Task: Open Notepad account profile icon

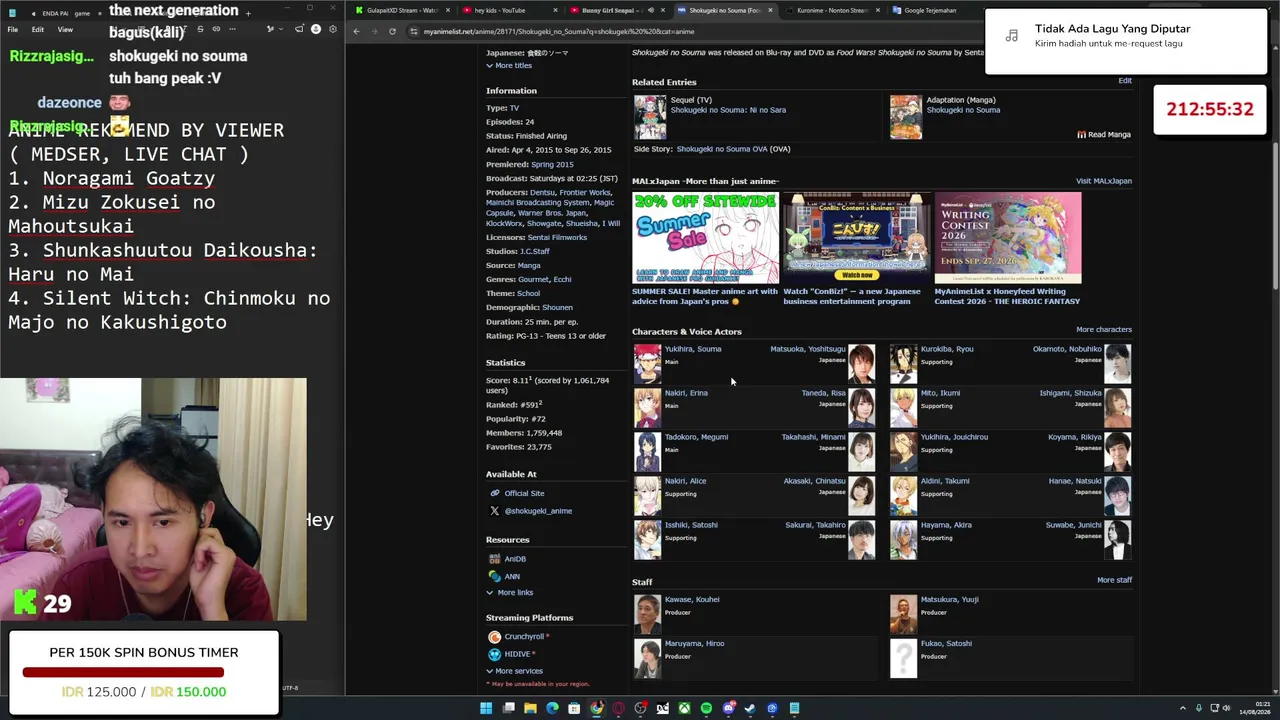Action: 316,29
